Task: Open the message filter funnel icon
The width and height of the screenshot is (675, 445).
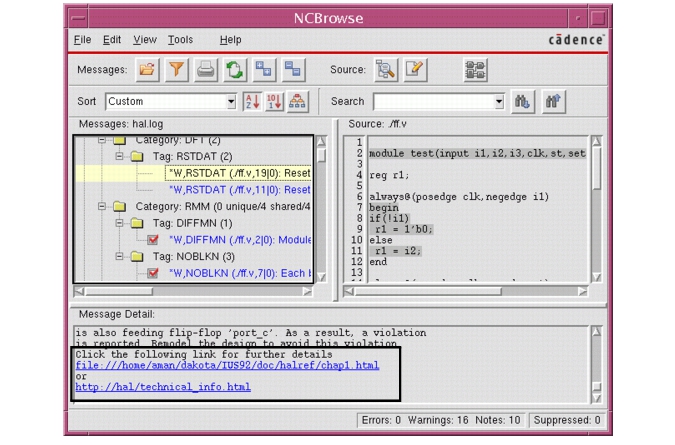Action: (176, 69)
